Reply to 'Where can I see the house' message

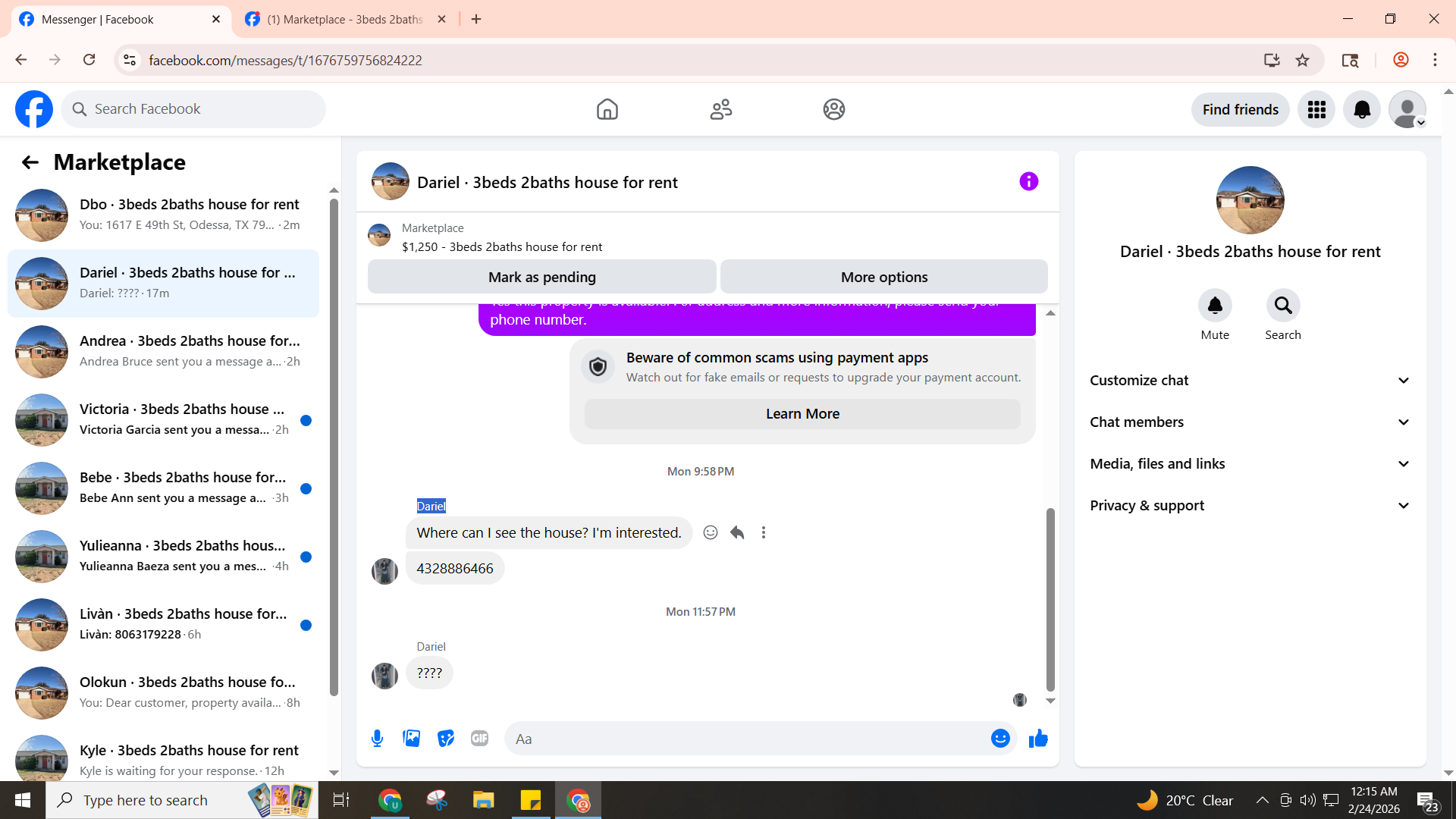click(737, 532)
